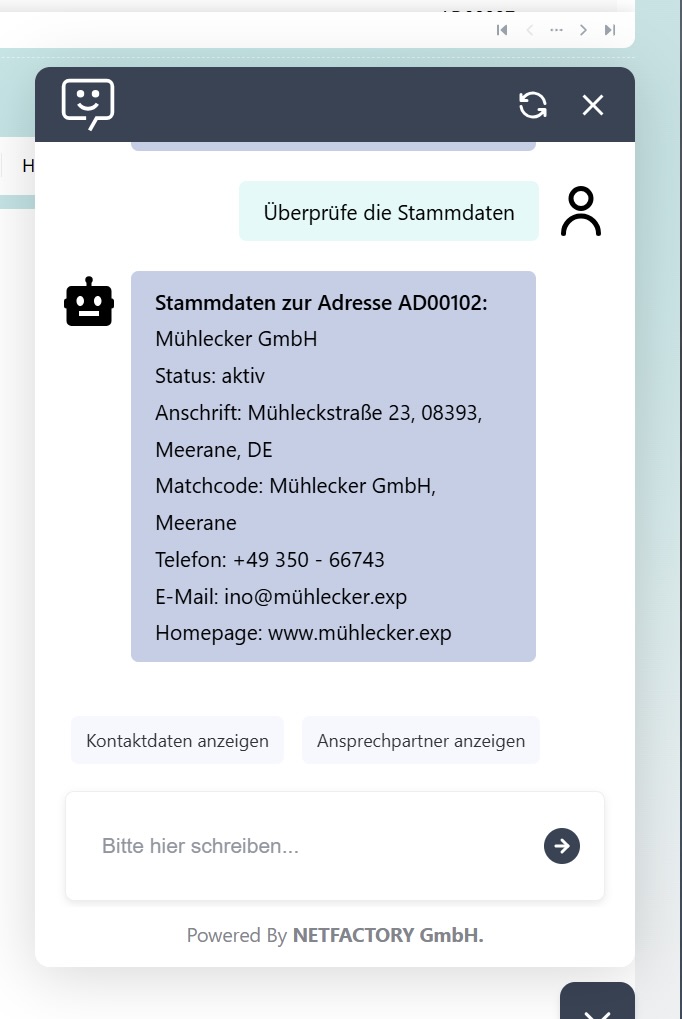Select 'Kontaktdaten anzeigen' quick reply
Viewport: 682px width, 1019px height.
[177, 741]
